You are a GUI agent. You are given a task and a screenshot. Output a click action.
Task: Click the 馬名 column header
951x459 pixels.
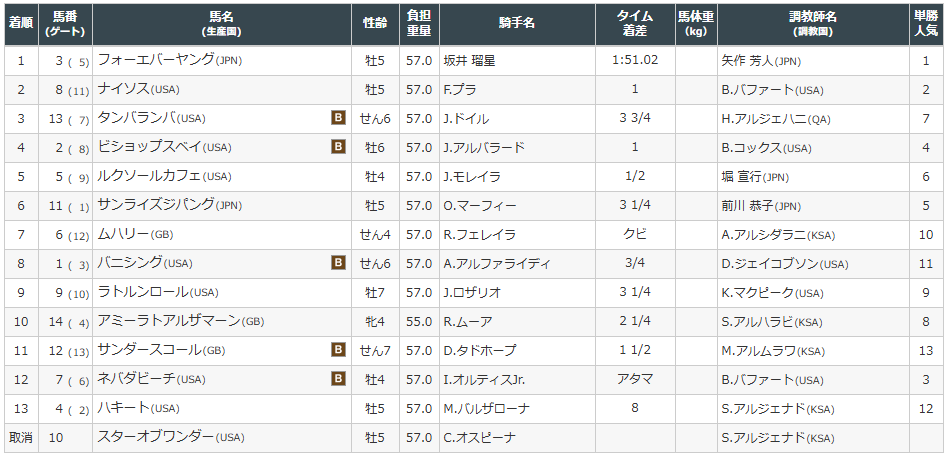[221, 24]
